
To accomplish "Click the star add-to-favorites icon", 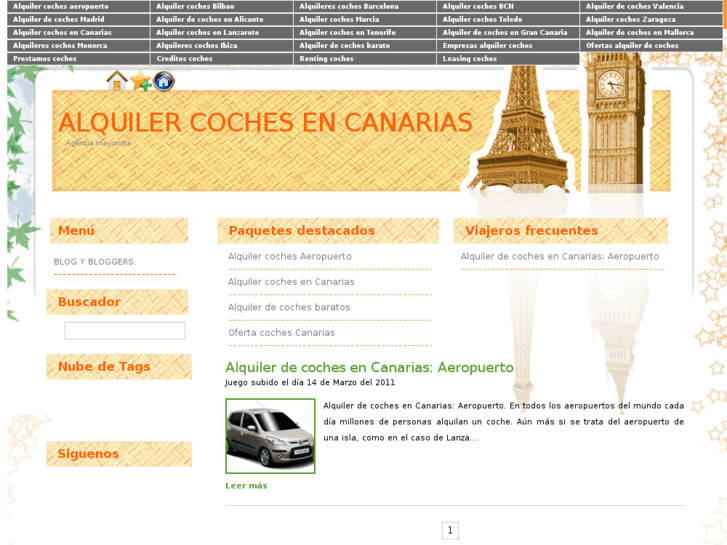I will tap(141, 81).
